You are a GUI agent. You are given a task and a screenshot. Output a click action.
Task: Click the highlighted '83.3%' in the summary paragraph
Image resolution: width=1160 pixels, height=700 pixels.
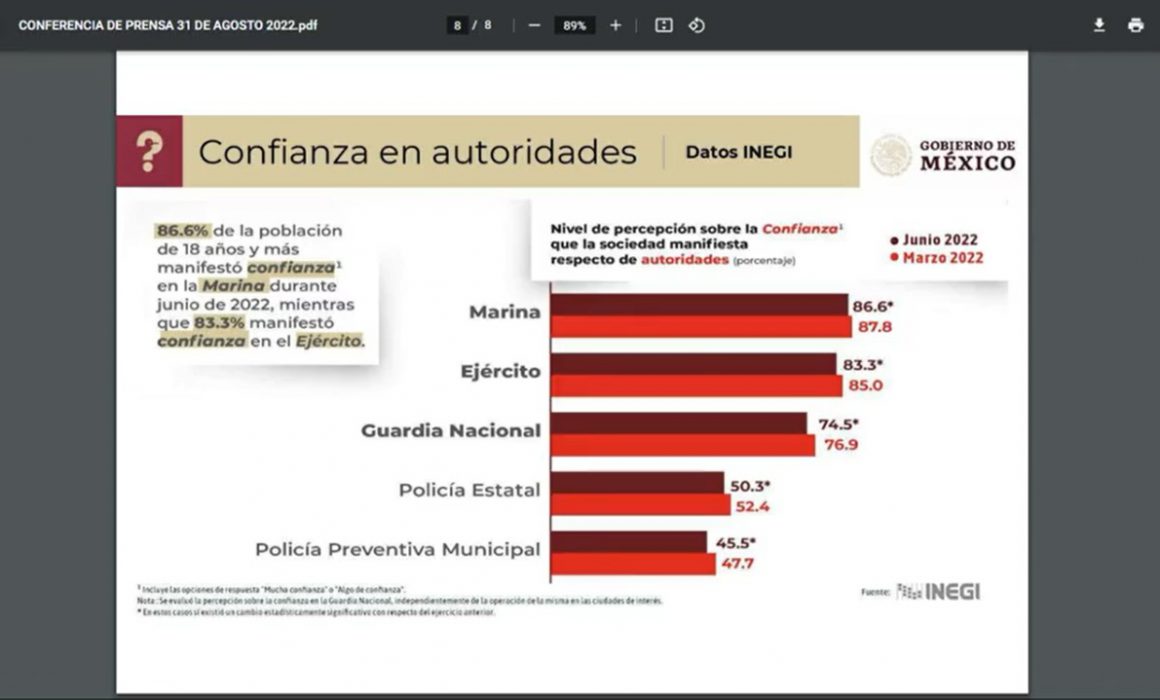pos(219,323)
